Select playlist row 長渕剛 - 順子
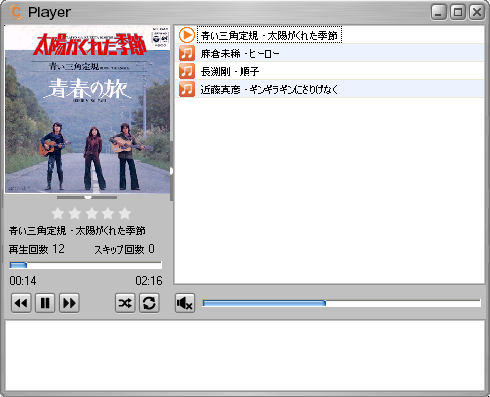 tap(329, 71)
